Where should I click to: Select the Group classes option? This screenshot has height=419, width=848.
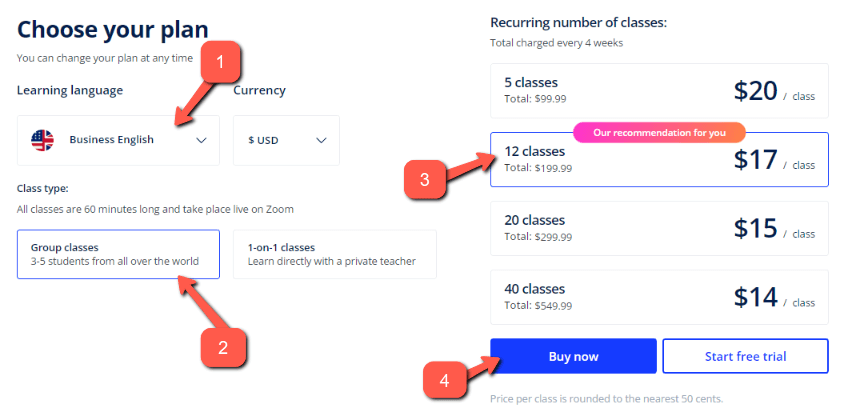click(118, 254)
